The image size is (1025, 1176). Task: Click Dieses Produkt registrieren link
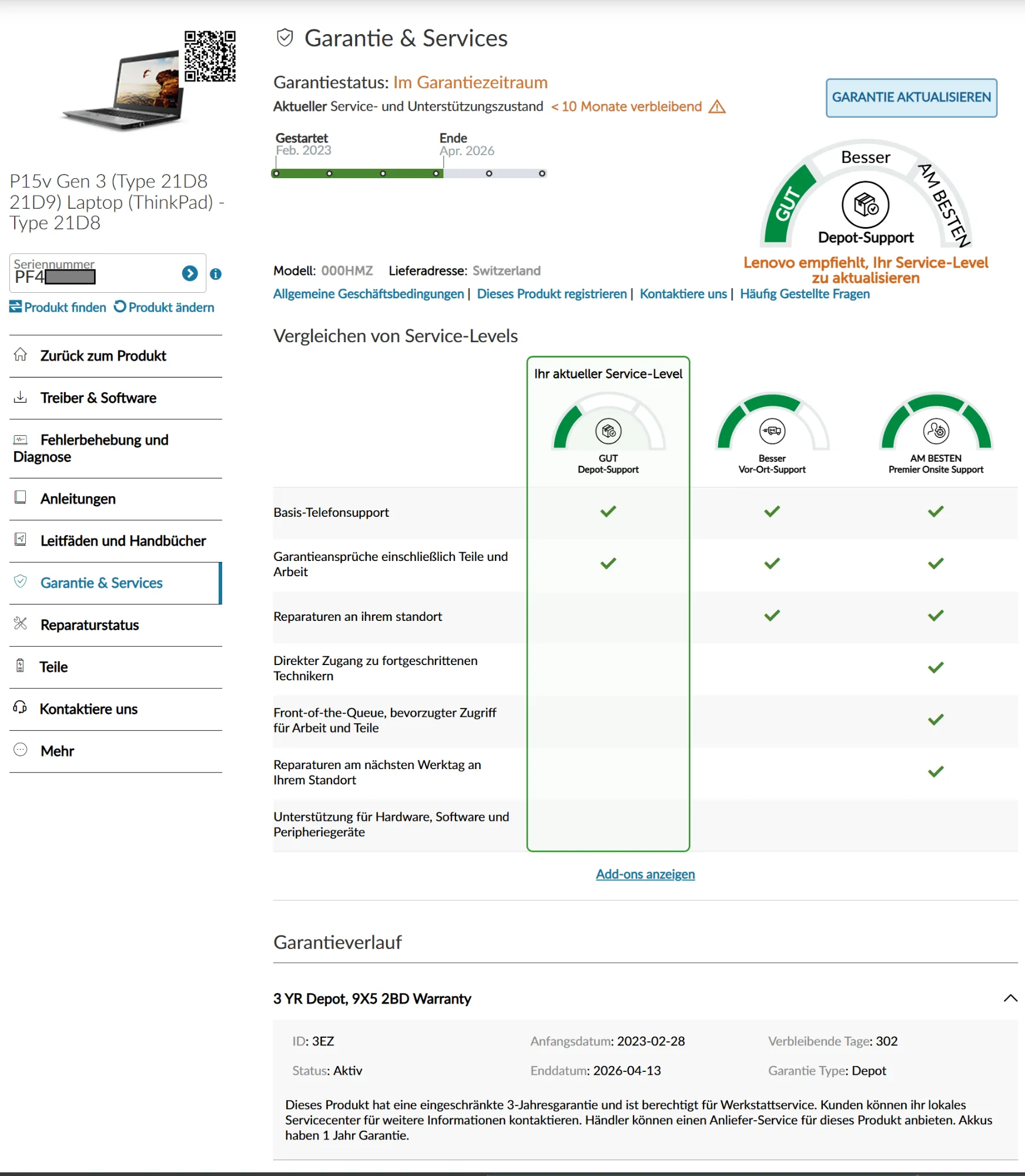552,294
